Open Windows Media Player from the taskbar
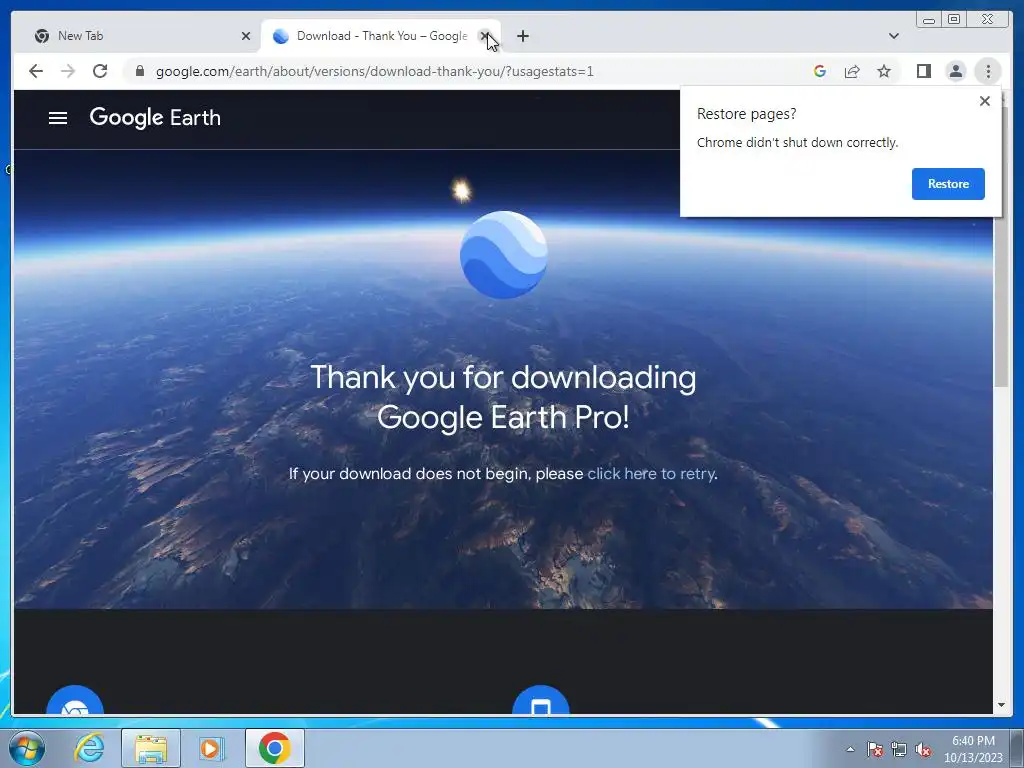Image resolution: width=1024 pixels, height=768 pixels. 210,748
